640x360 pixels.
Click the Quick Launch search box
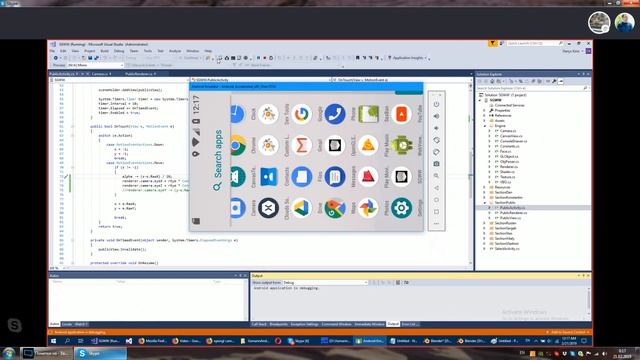[x=535, y=43]
